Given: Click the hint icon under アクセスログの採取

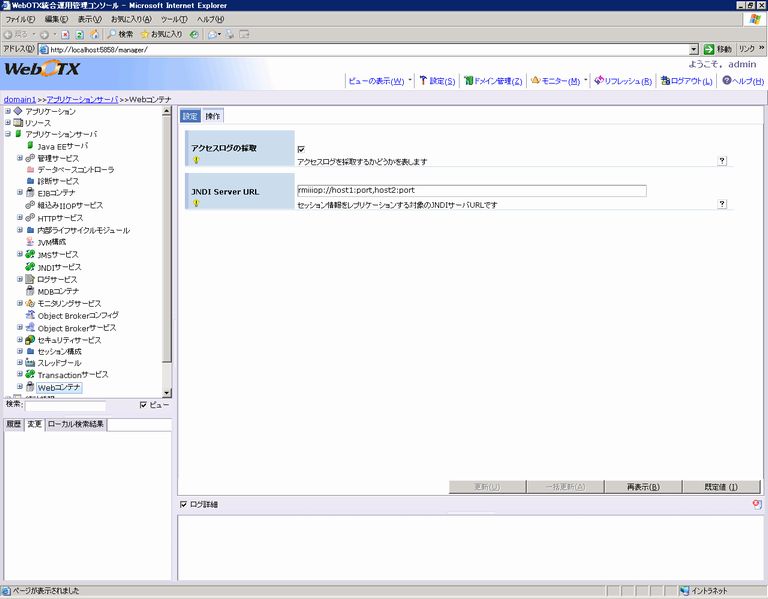Looking at the screenshot, I should pyautogui.click(x=196, y=160).
